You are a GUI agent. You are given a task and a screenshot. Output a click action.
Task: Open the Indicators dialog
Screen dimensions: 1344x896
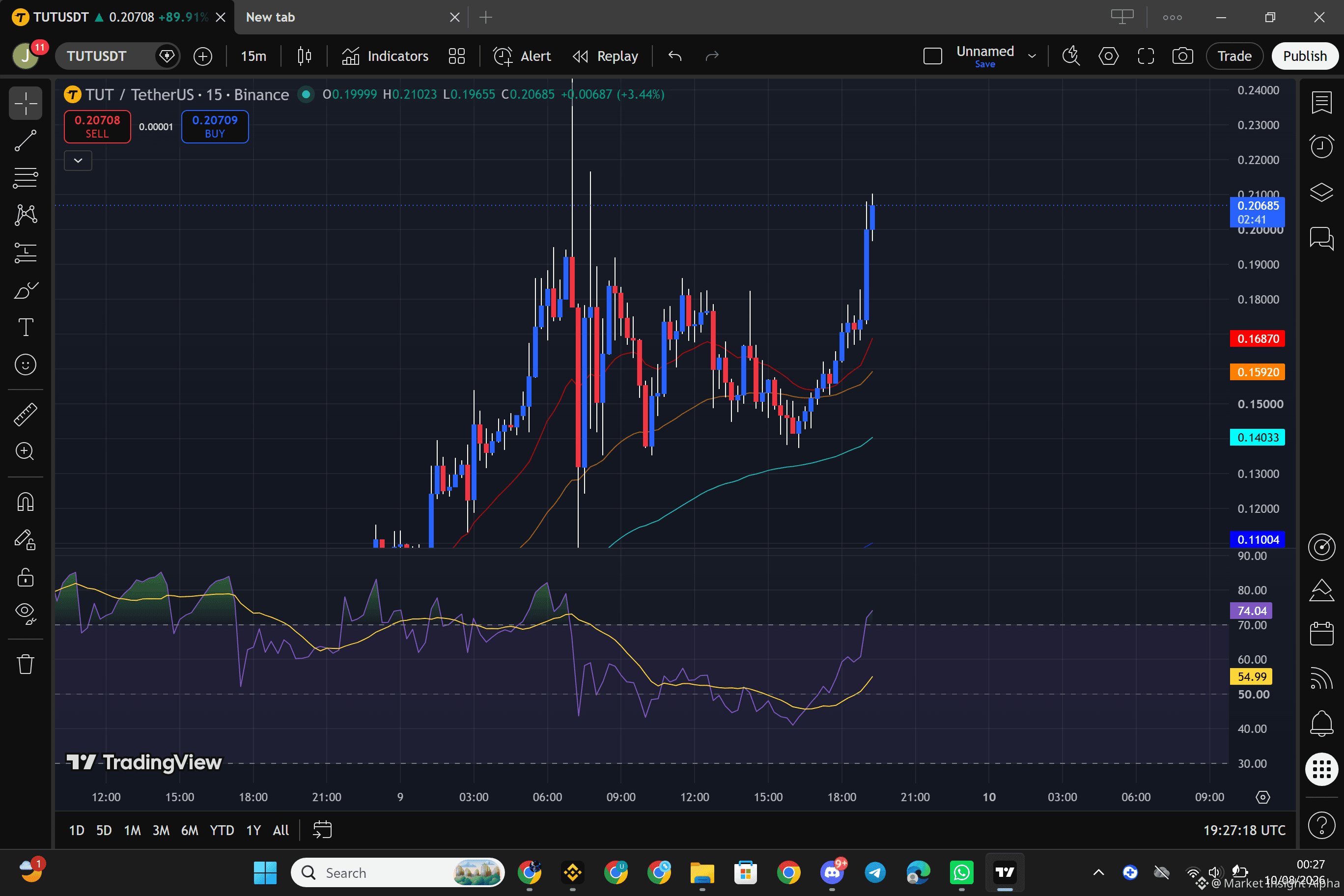(385, 56)
